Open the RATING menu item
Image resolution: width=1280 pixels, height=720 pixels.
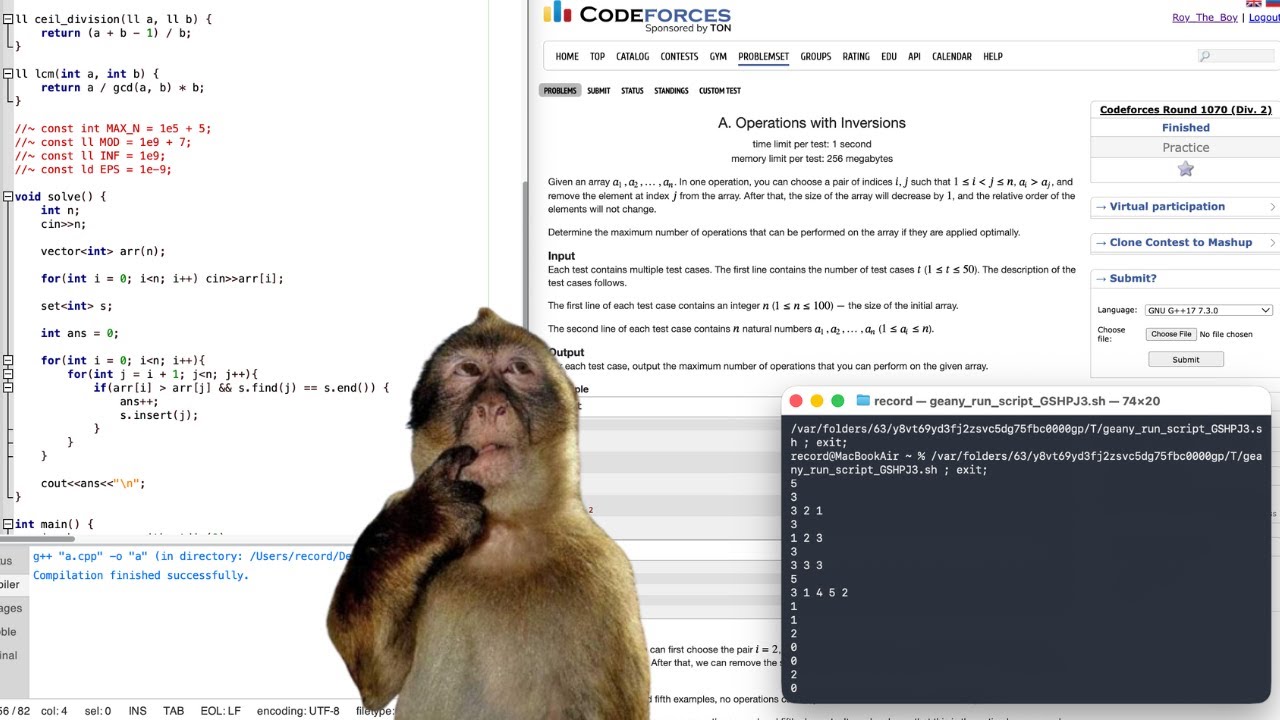pos(856,57)
